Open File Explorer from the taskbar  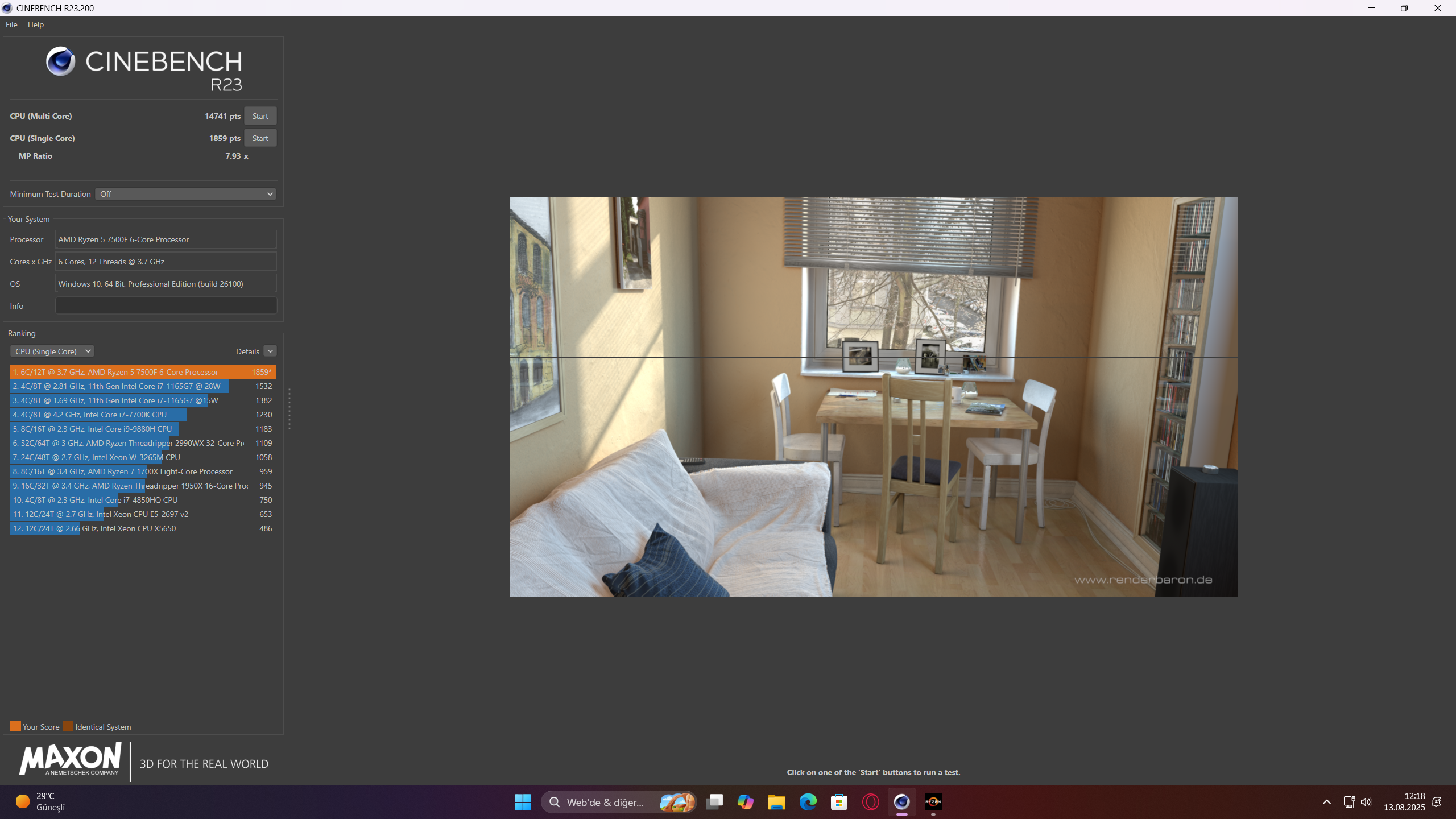point(777,802)
